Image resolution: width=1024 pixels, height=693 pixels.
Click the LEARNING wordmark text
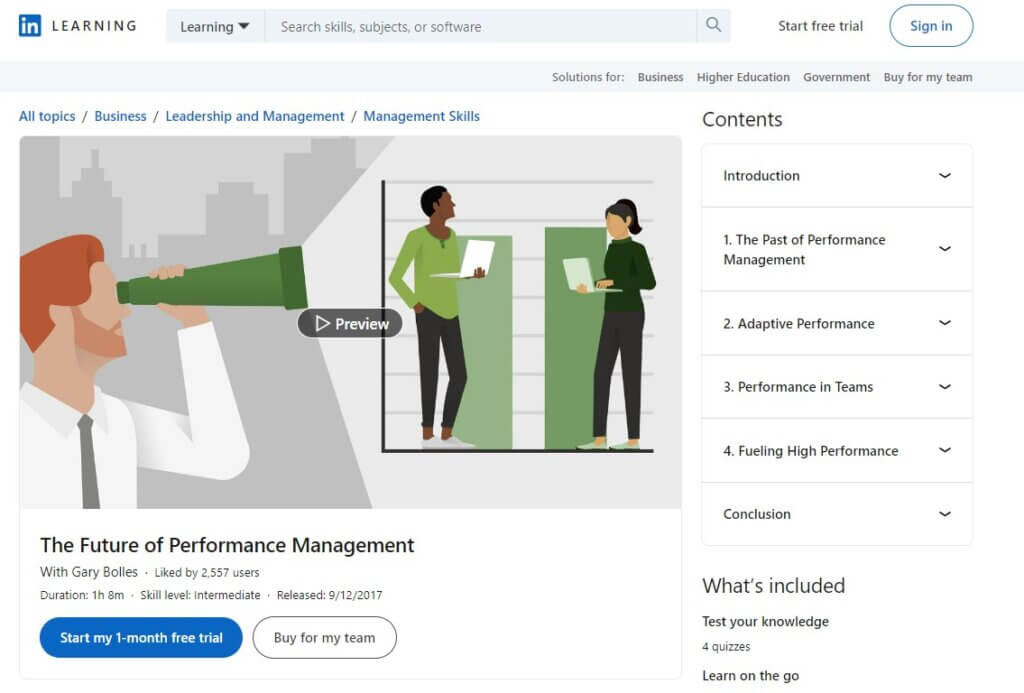94,25
